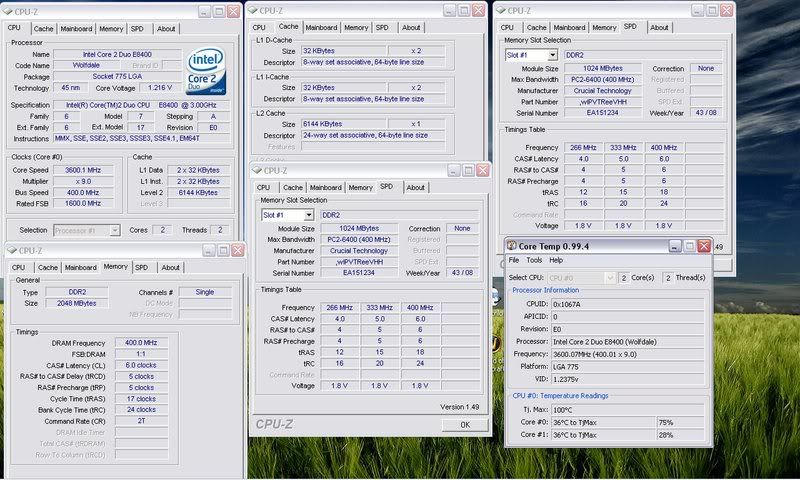Click the VID value '1.2375v' in Core Temp
The height and width of the screenshot is (480, 800).
pyautogui.click(x=628, y=379)
